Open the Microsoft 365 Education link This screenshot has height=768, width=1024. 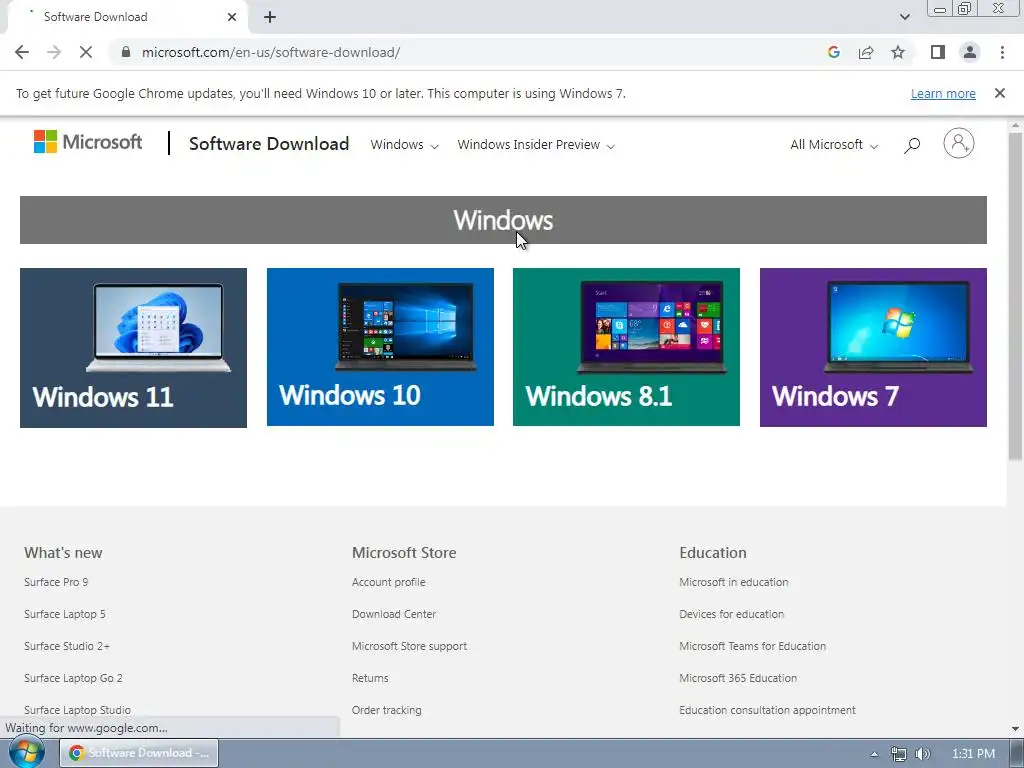pyautogui.click(x=738, y=678)
